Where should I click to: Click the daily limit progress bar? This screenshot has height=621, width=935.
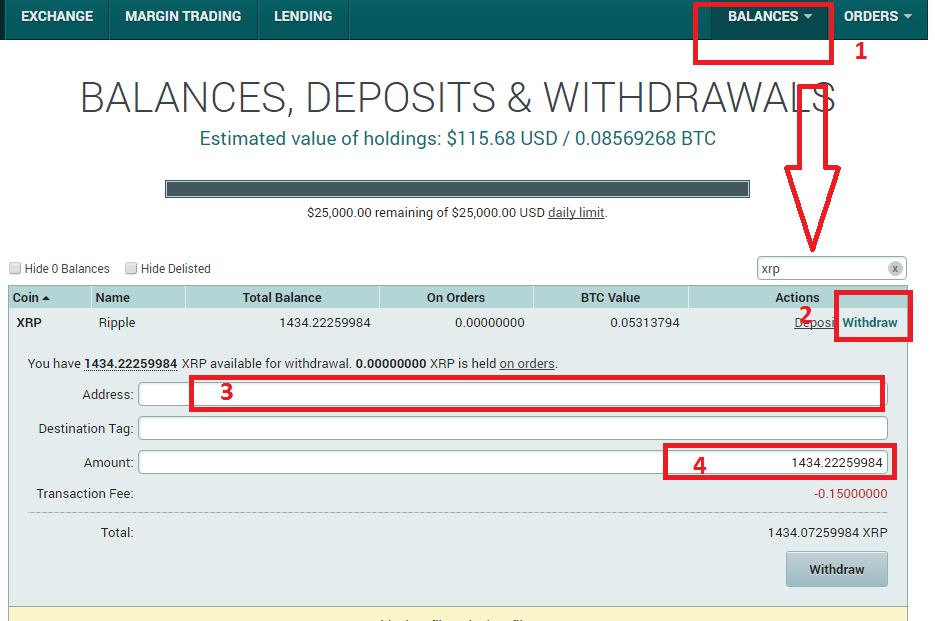[457, 189]
